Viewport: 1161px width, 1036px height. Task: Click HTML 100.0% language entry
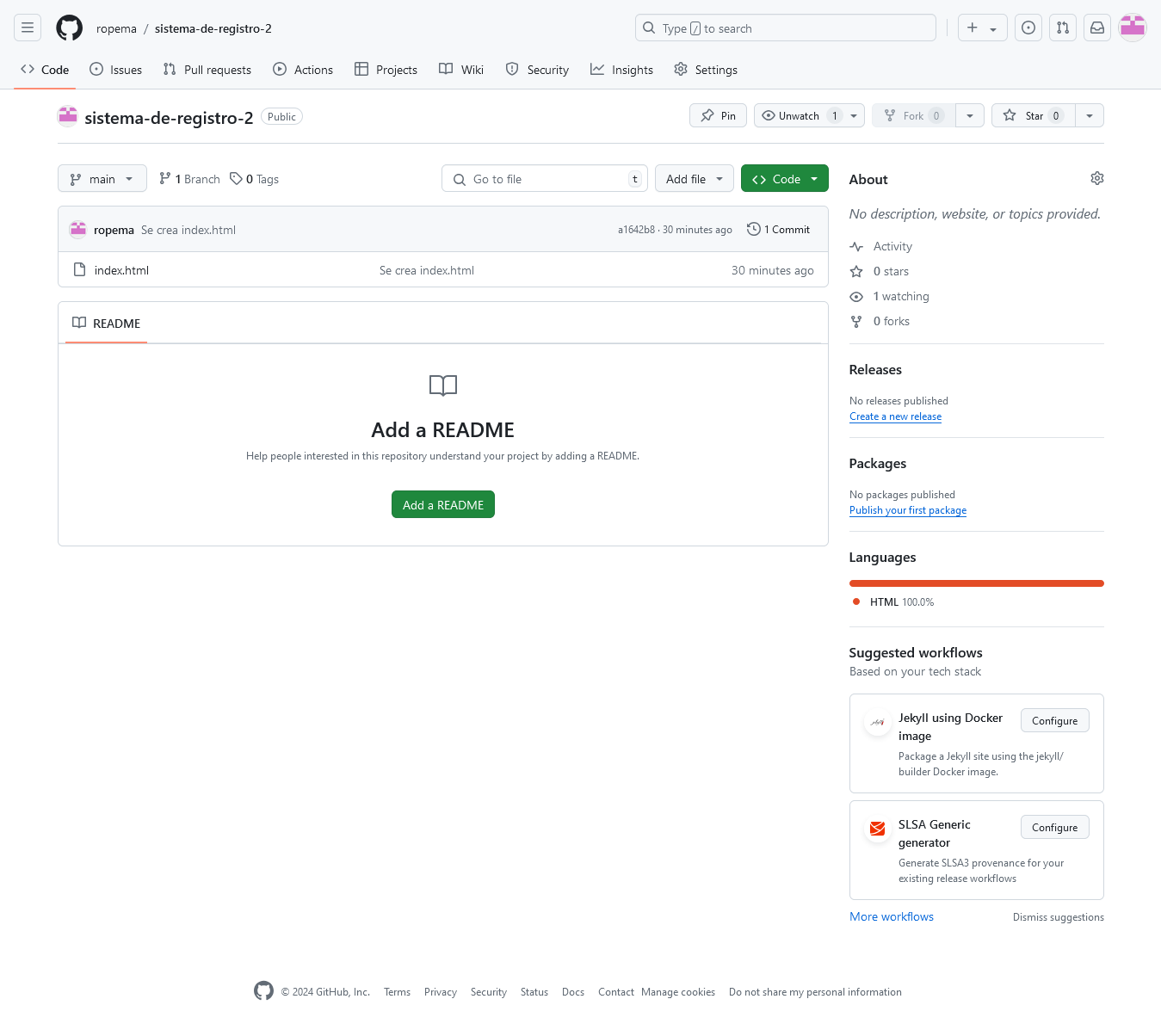click(x=893, y=602)
